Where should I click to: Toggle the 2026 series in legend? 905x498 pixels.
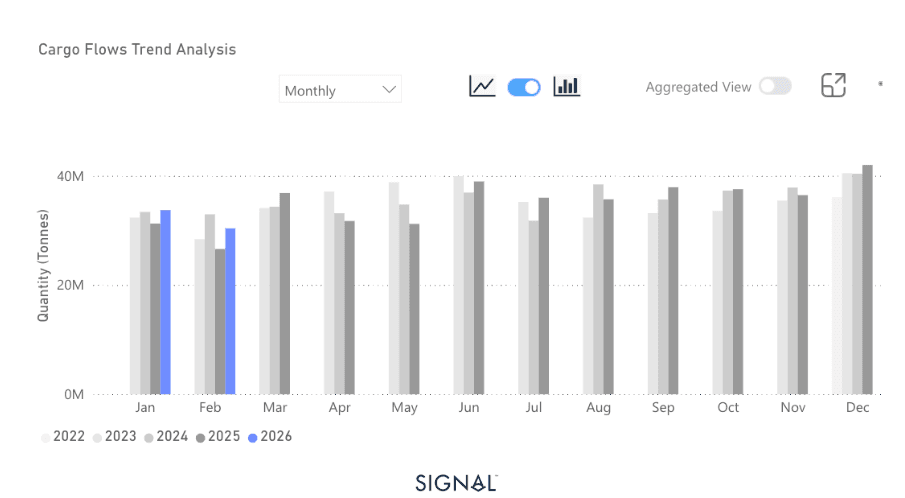271,437
